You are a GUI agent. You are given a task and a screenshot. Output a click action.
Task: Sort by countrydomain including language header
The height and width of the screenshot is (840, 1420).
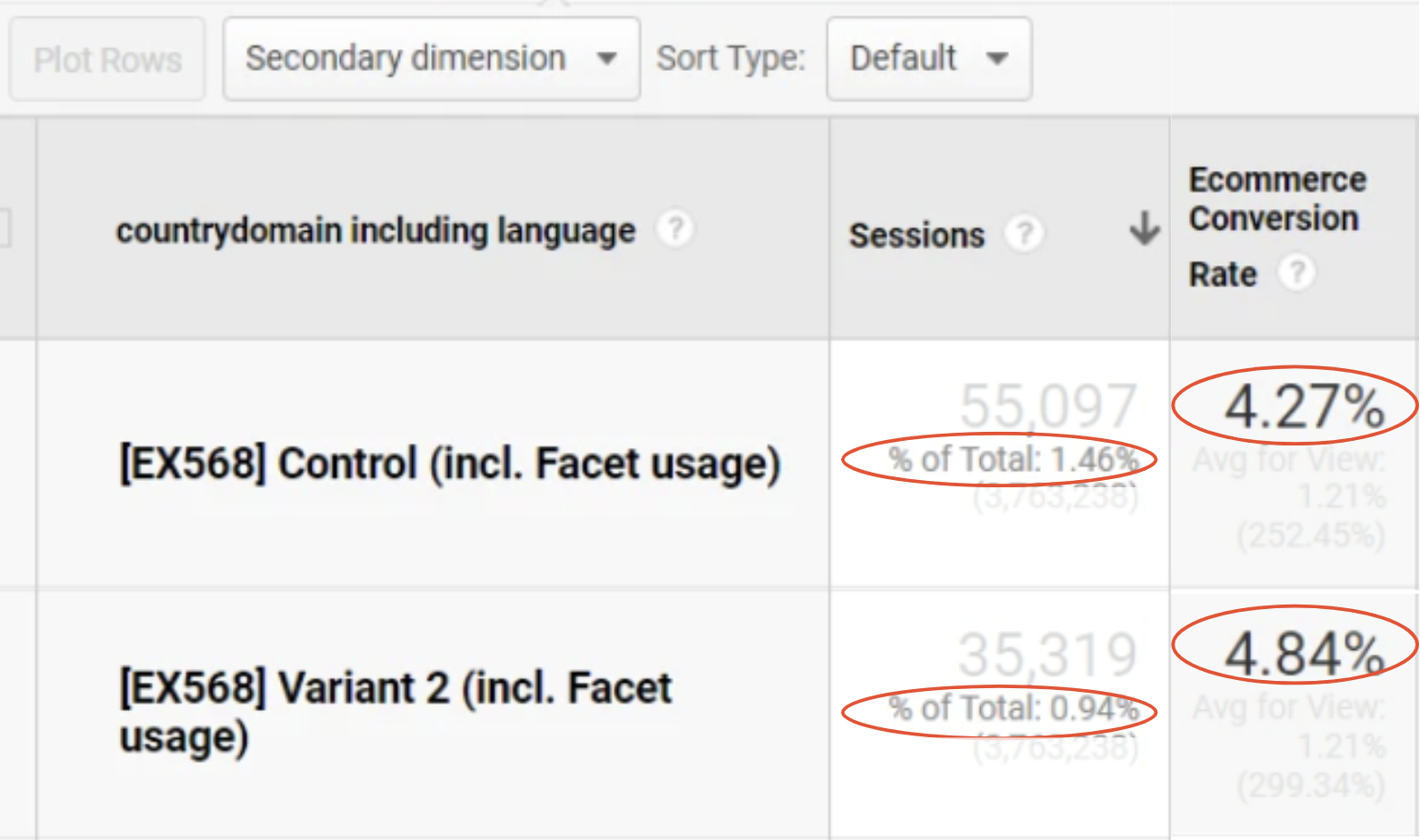(x=375, y=231)
